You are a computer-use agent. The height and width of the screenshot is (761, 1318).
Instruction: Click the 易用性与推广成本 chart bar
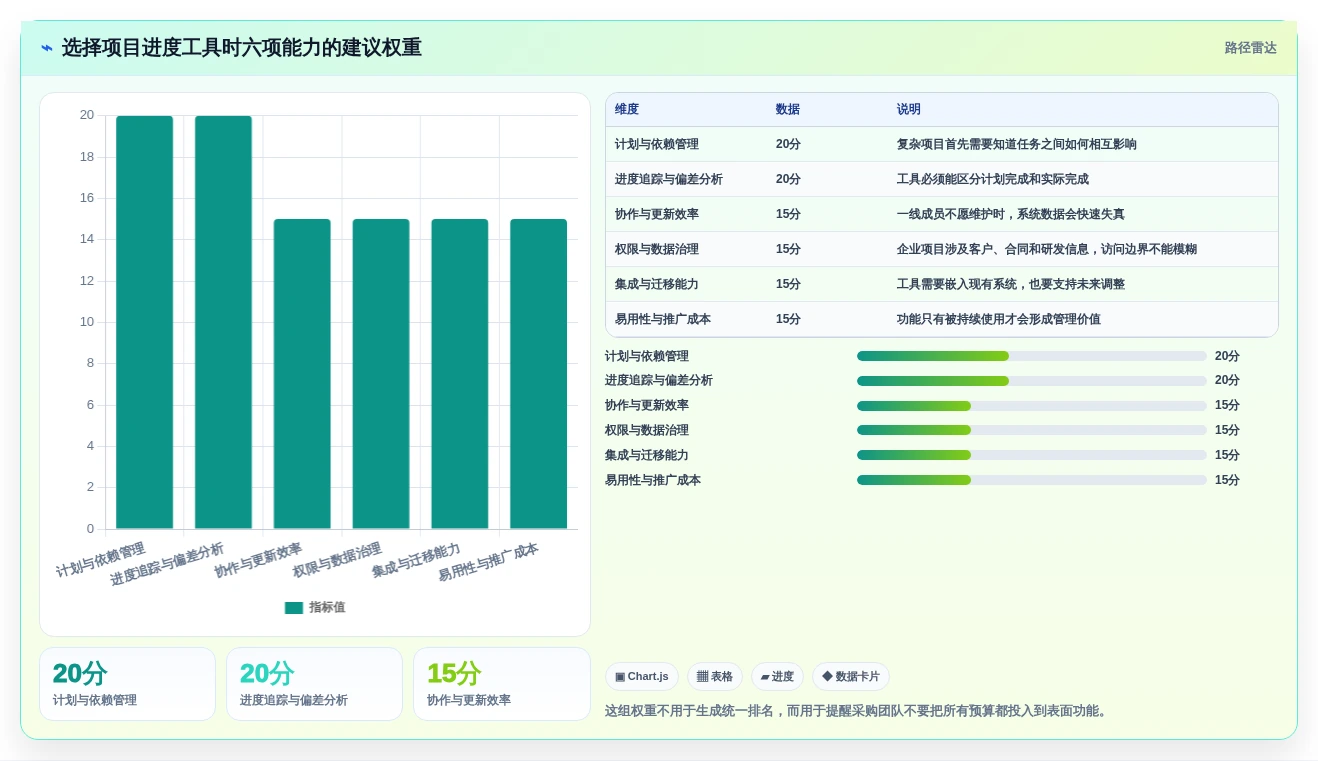point(538,374)
